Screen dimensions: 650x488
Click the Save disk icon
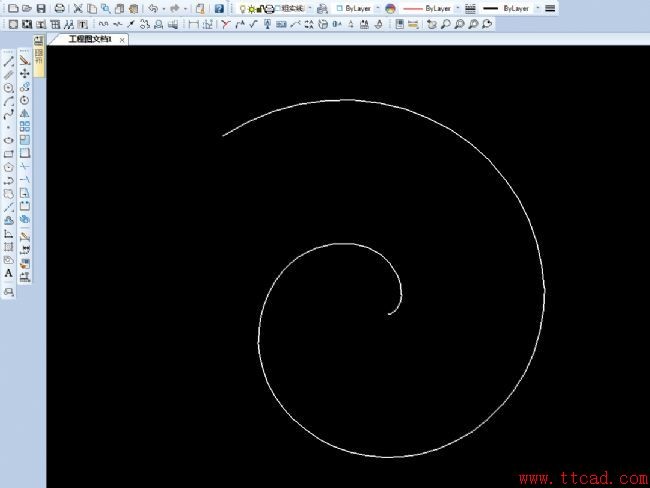click(x=41, y=8)
